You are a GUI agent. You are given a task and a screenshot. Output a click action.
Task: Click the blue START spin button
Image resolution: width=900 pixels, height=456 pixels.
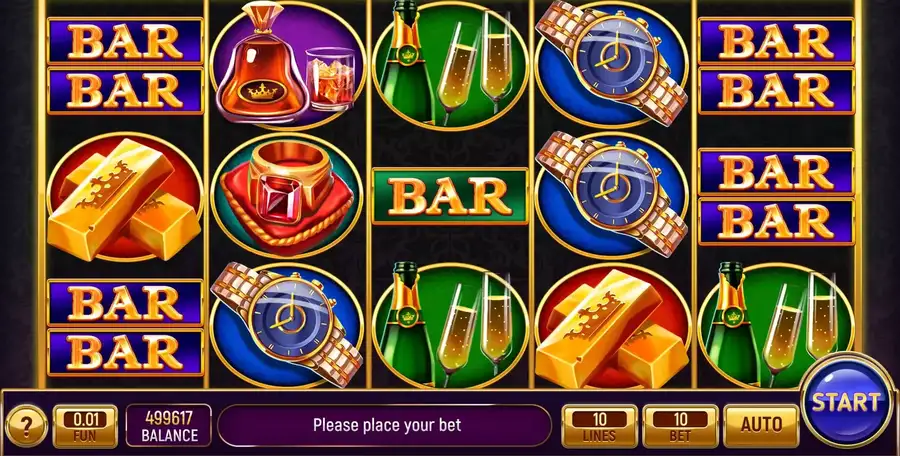click(847, 401)
